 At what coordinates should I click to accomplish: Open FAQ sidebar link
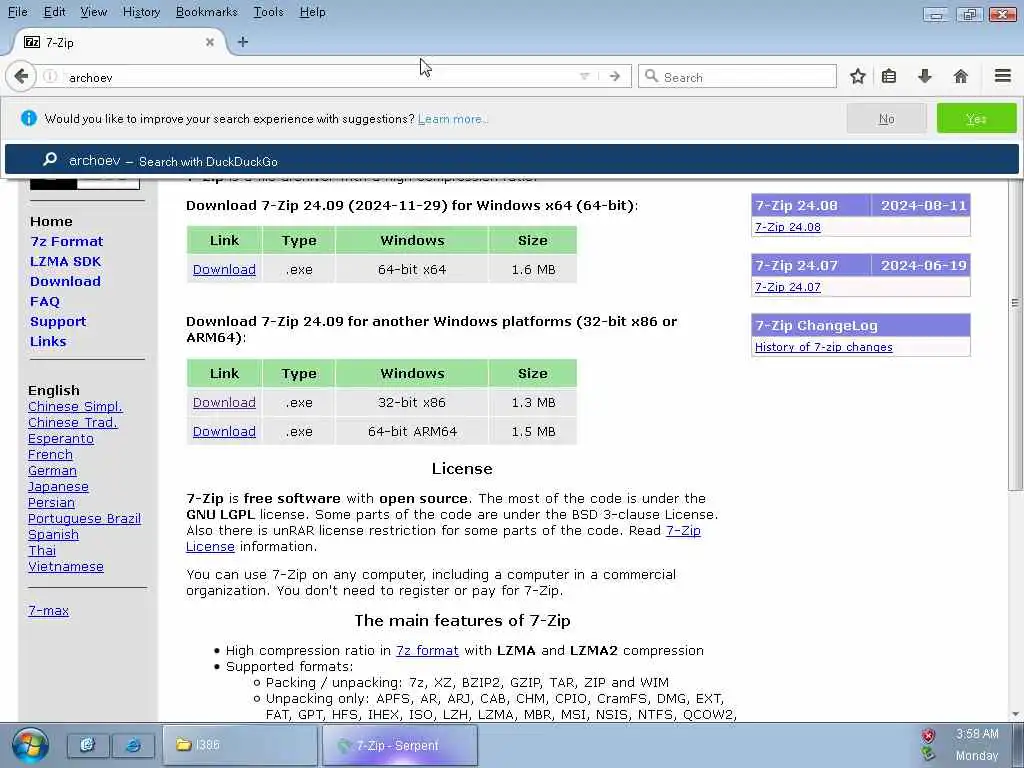[x=44, y=302]
